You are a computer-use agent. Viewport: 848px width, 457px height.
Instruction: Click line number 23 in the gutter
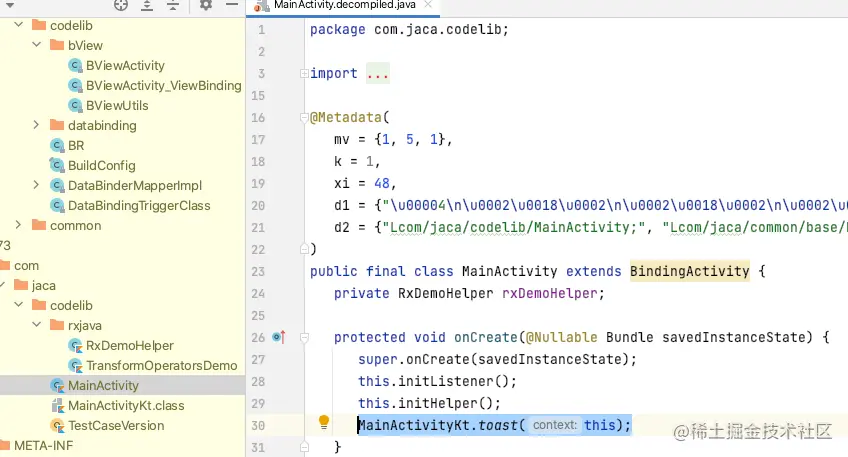[x=259, y=271]
